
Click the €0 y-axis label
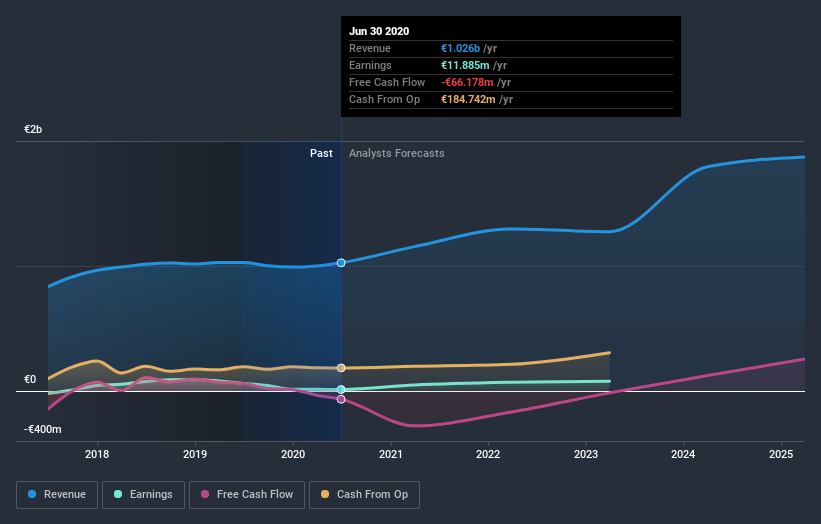30,380
